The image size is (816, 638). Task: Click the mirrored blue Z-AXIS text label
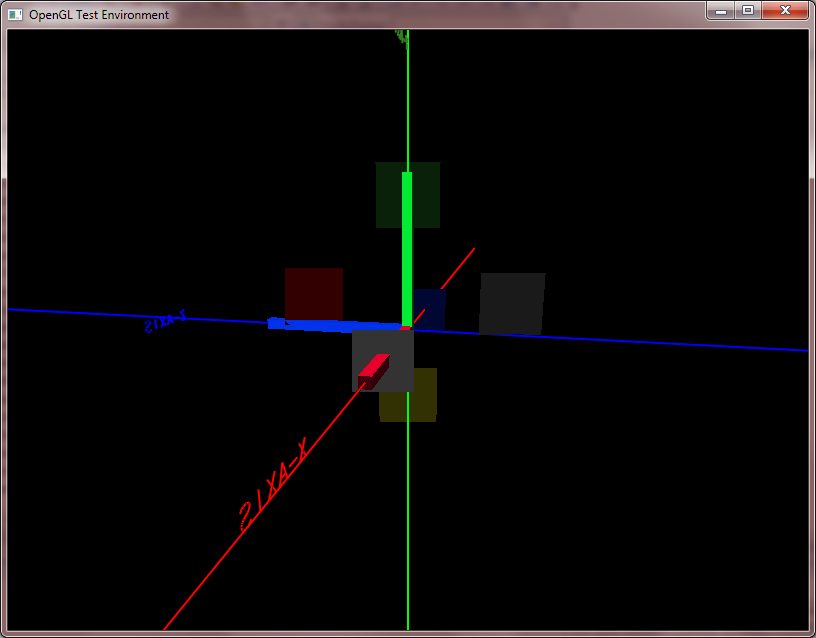(x=165, y=322)
